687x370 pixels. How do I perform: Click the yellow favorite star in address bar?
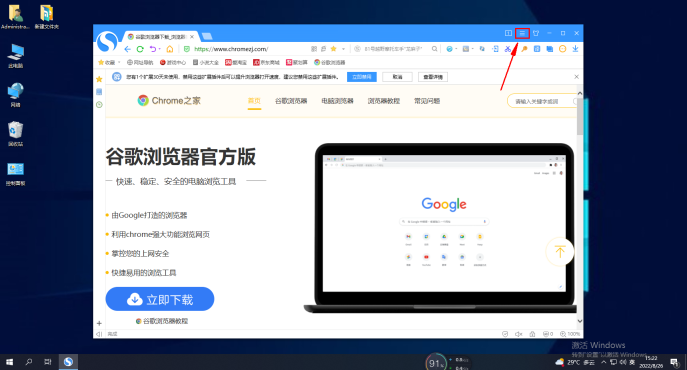pyautogui.click(x=333, y=49)
